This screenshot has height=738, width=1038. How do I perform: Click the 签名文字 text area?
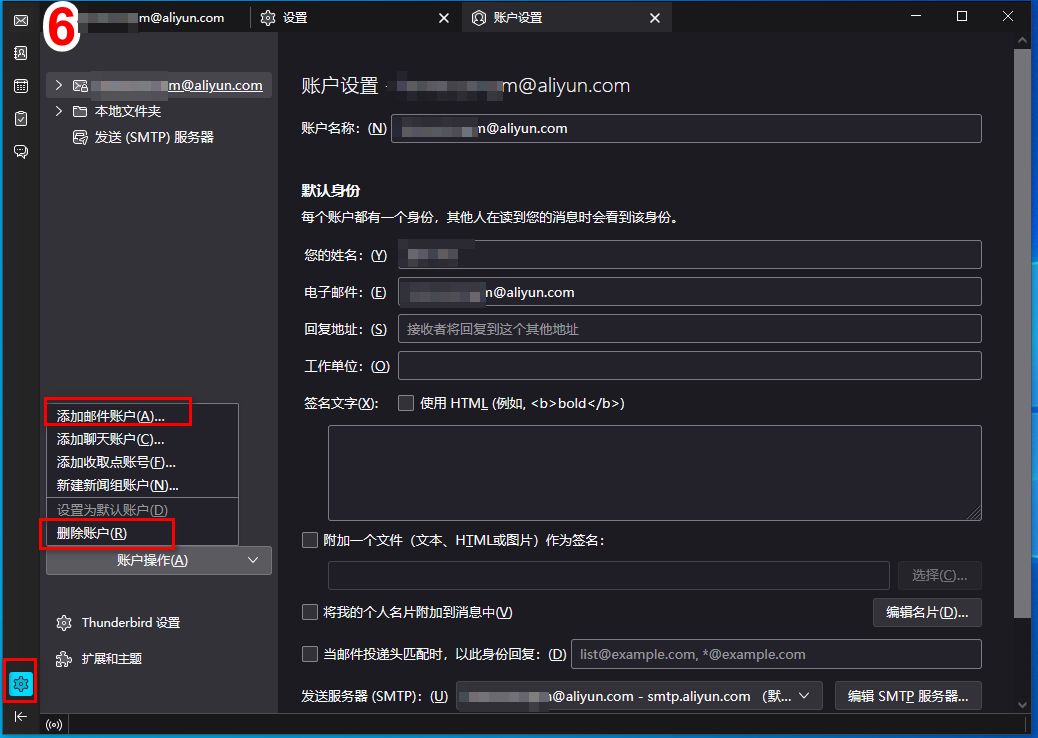tap(655, 473)
